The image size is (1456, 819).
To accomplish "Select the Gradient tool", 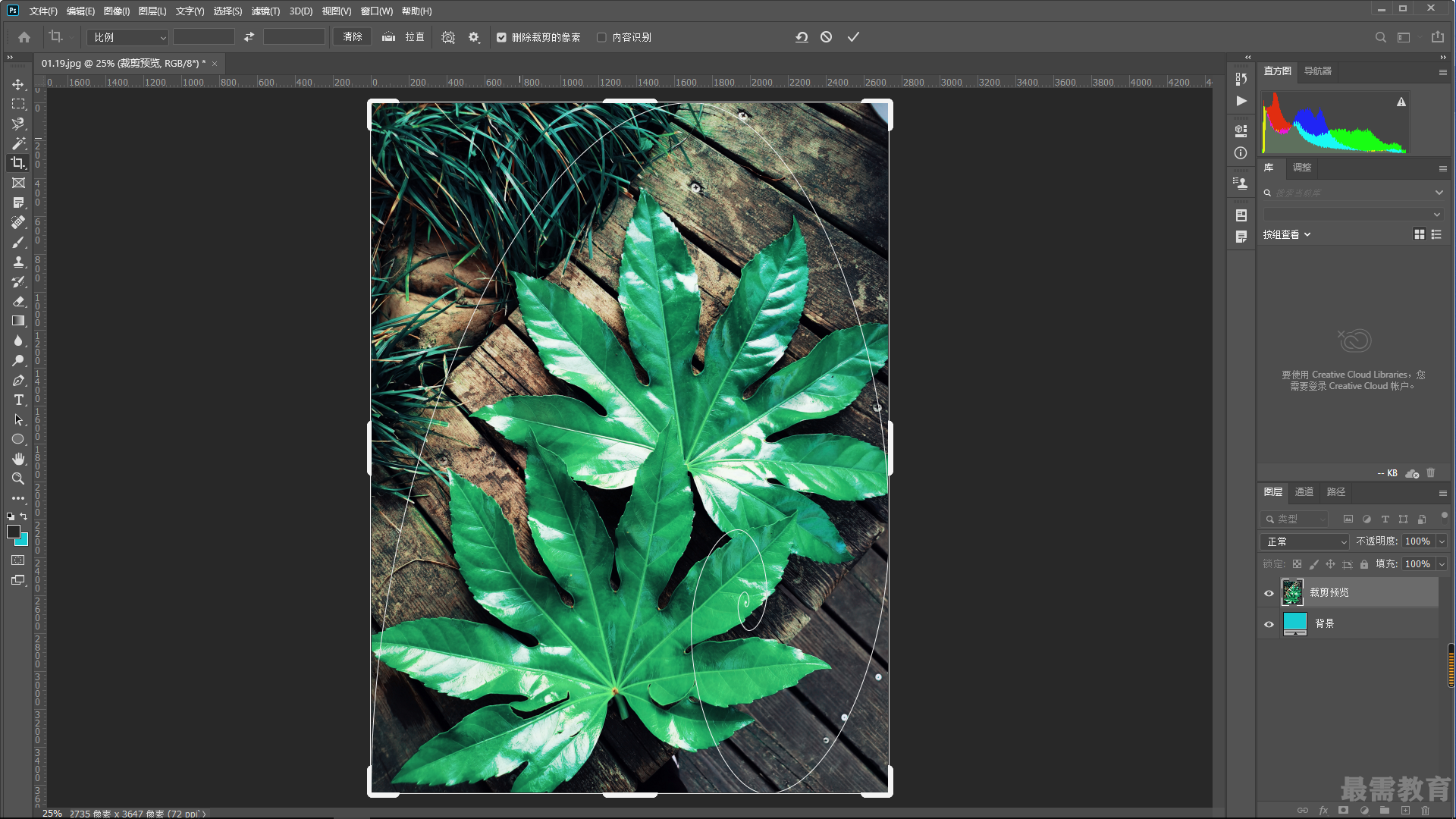I will (x=18, y=321).
